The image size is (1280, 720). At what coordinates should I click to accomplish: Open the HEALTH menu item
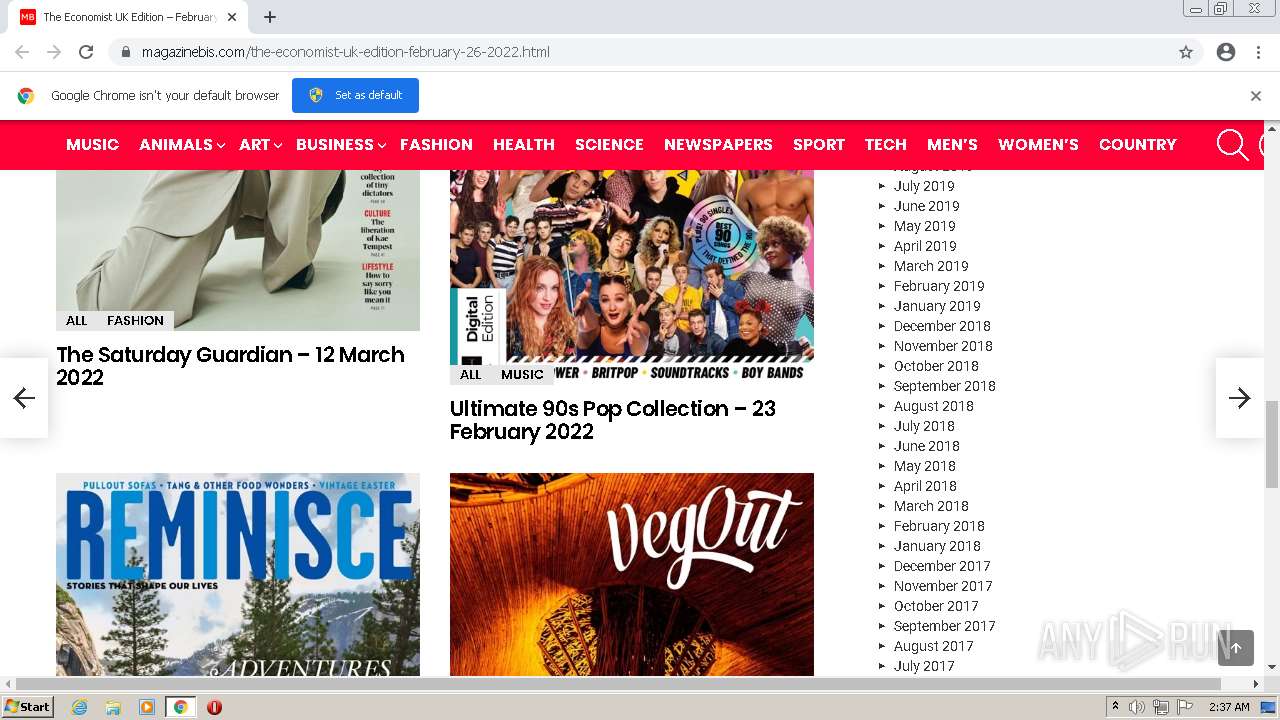(x=523, y=145)
